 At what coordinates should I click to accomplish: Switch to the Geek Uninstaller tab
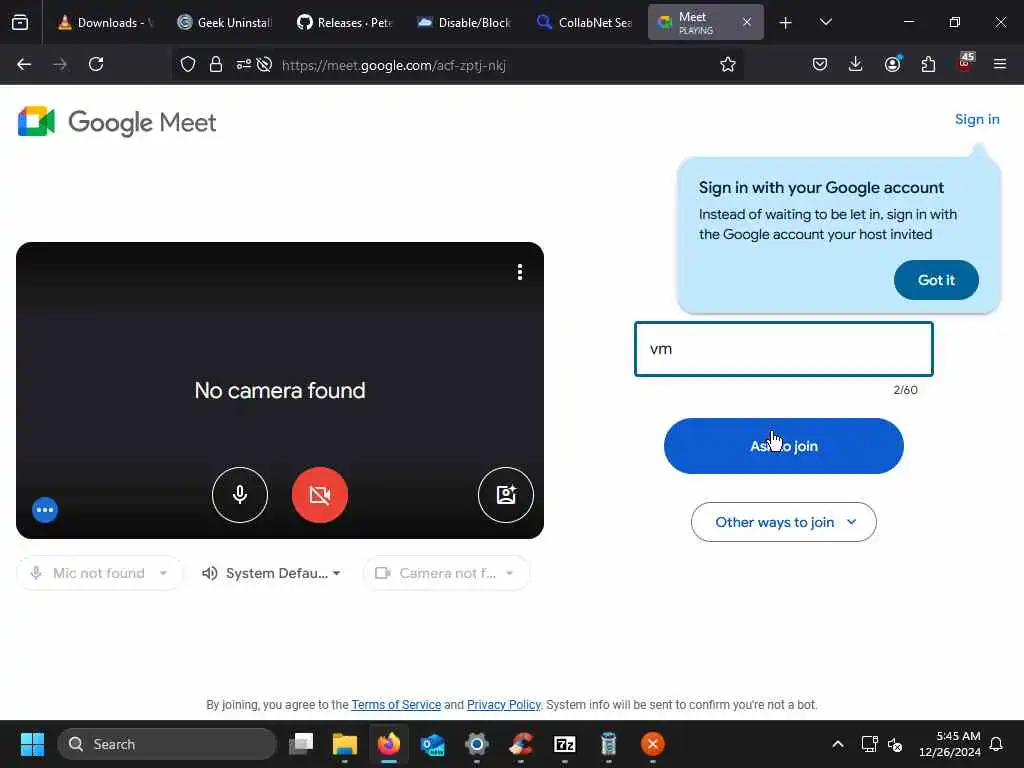(x=225, y=22)
